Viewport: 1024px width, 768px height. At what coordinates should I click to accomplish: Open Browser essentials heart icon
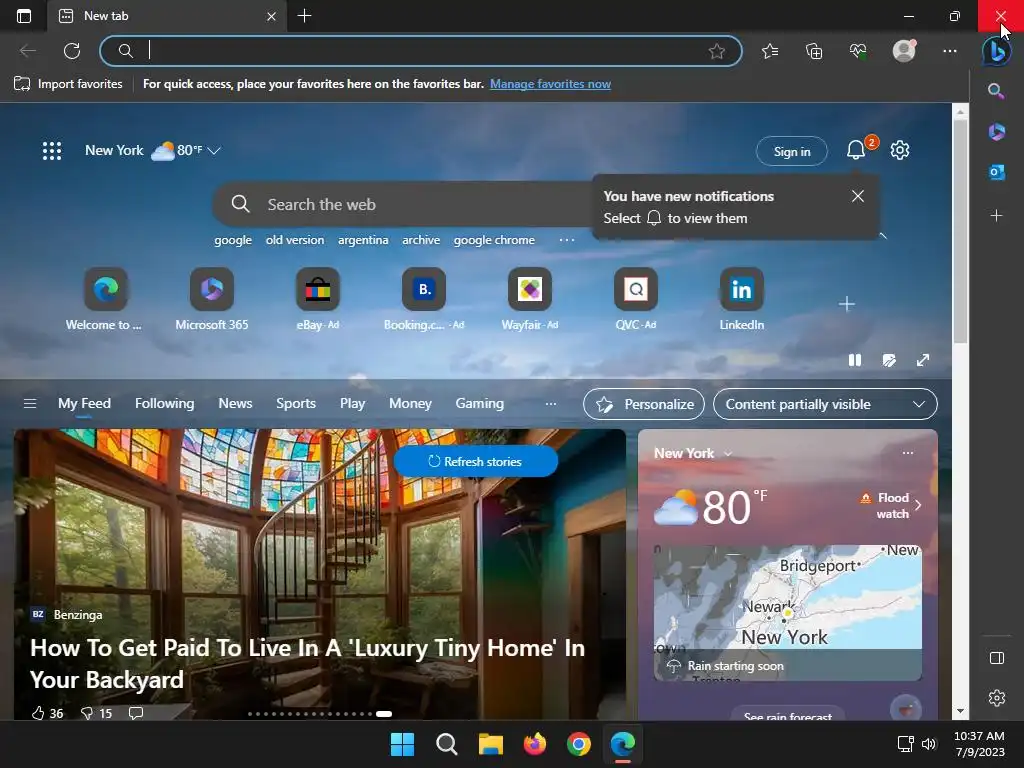point(858,51)
